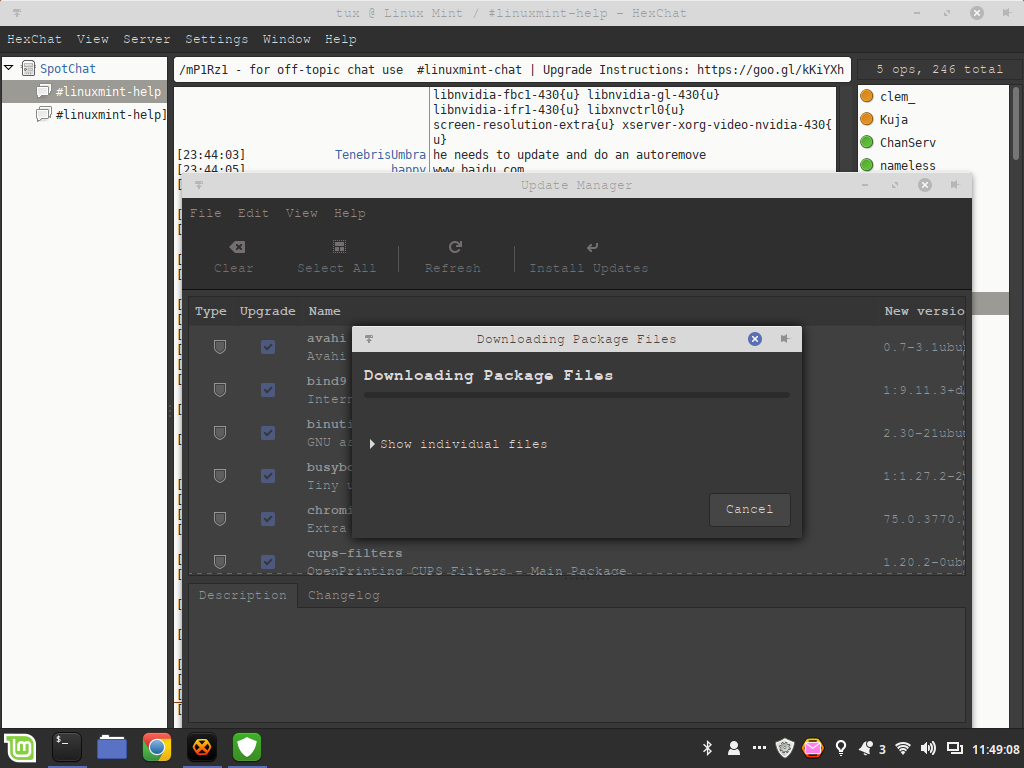Click the shield type icon for cups-filters row
The height and width of the screenshot is (768, 1024).
click(x=220, y=562)
